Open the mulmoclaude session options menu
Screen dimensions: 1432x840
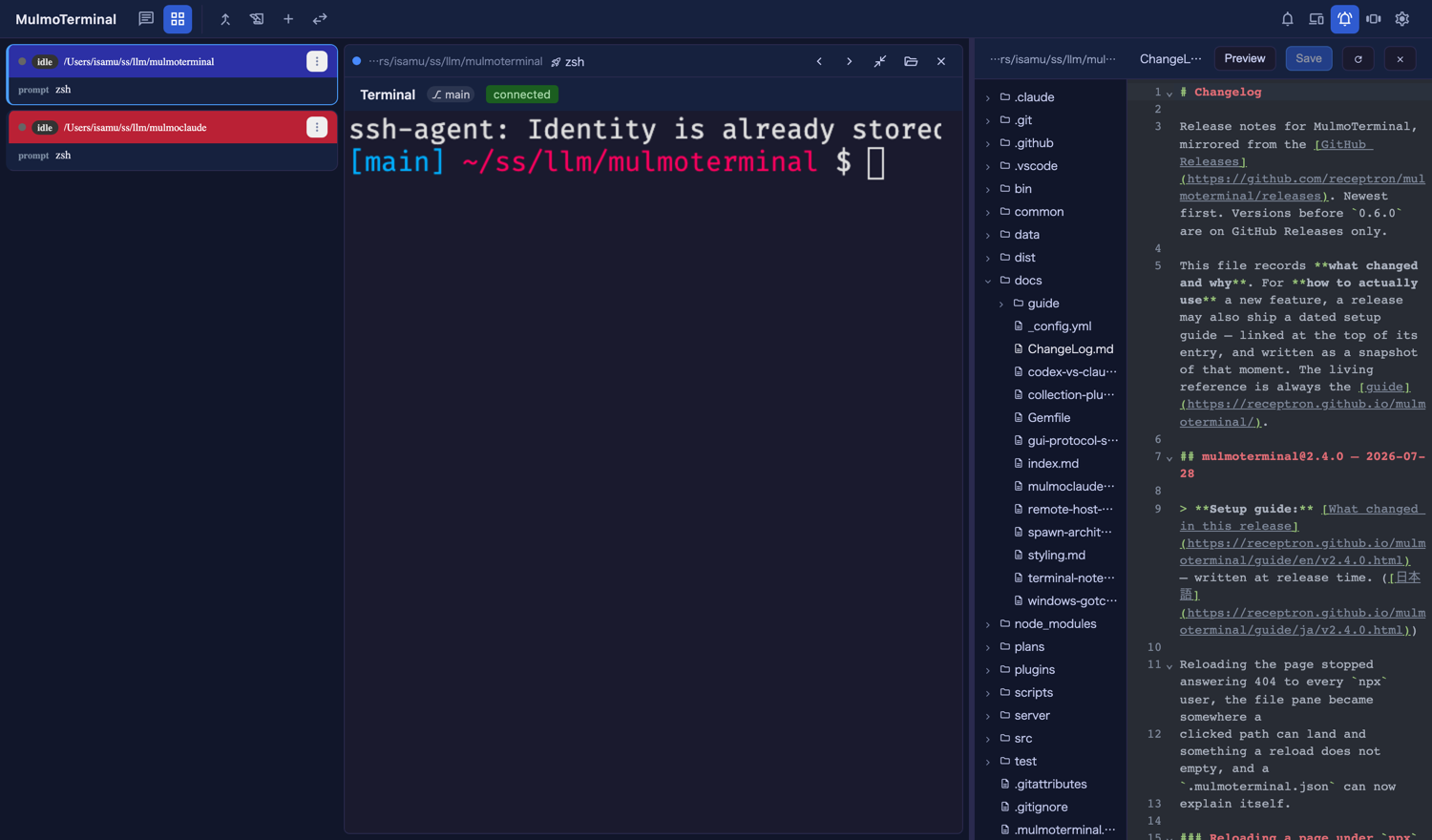pos(317,127)
